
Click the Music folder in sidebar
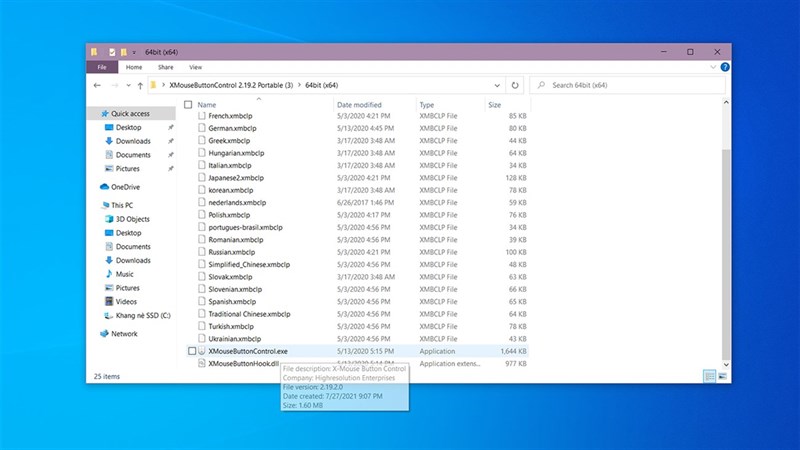point(124,274)
